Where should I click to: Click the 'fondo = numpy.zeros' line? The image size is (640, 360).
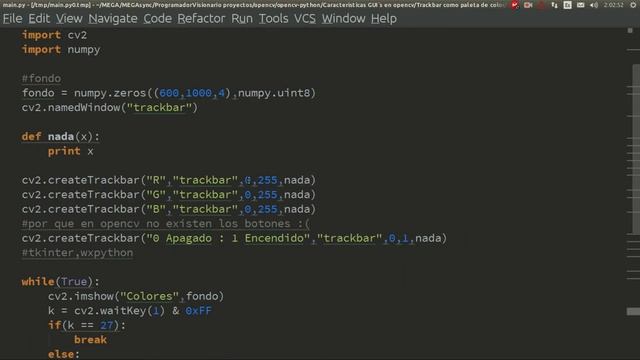[169, 93]
